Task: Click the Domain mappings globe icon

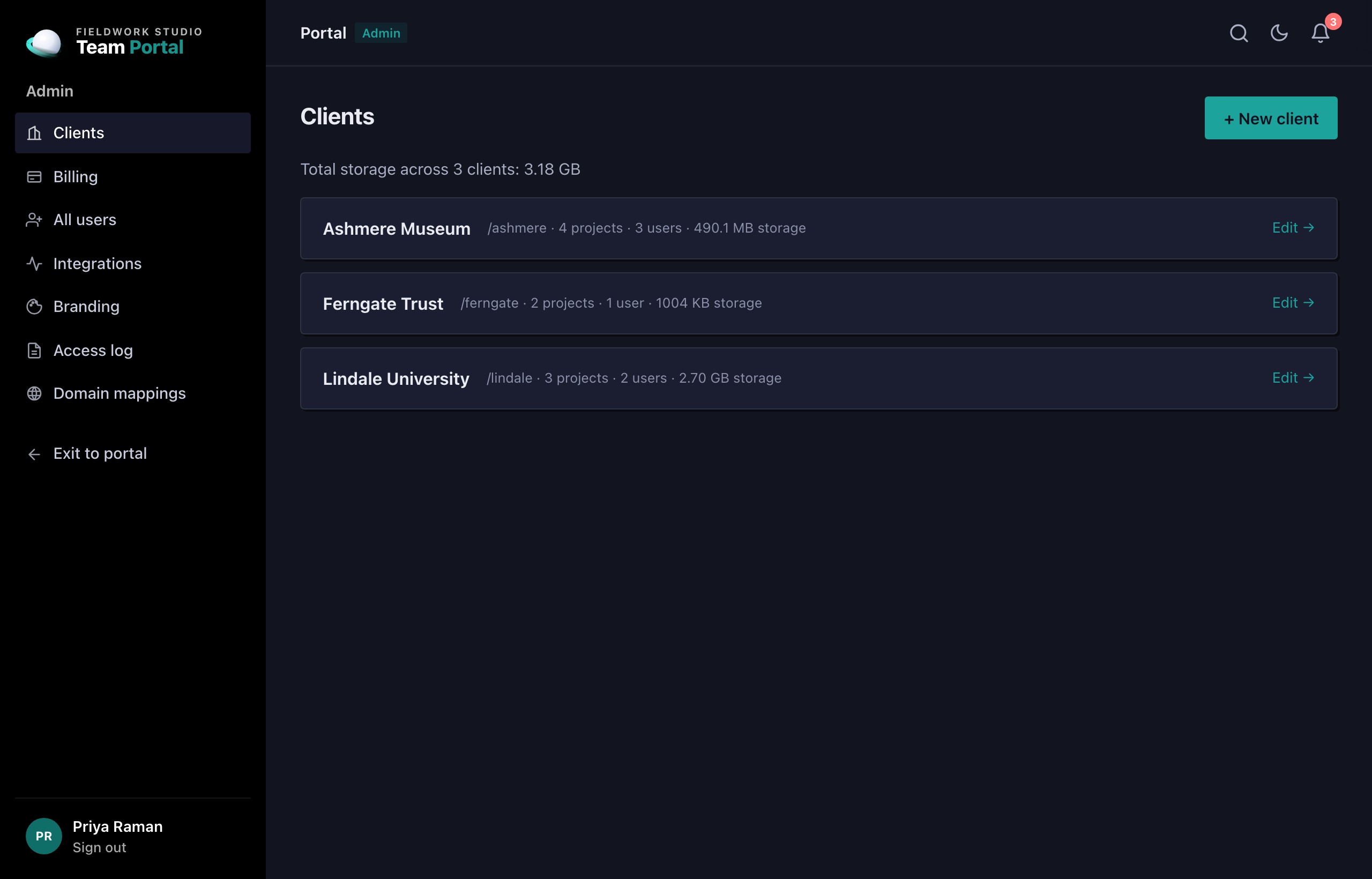Action: point(34,393)
